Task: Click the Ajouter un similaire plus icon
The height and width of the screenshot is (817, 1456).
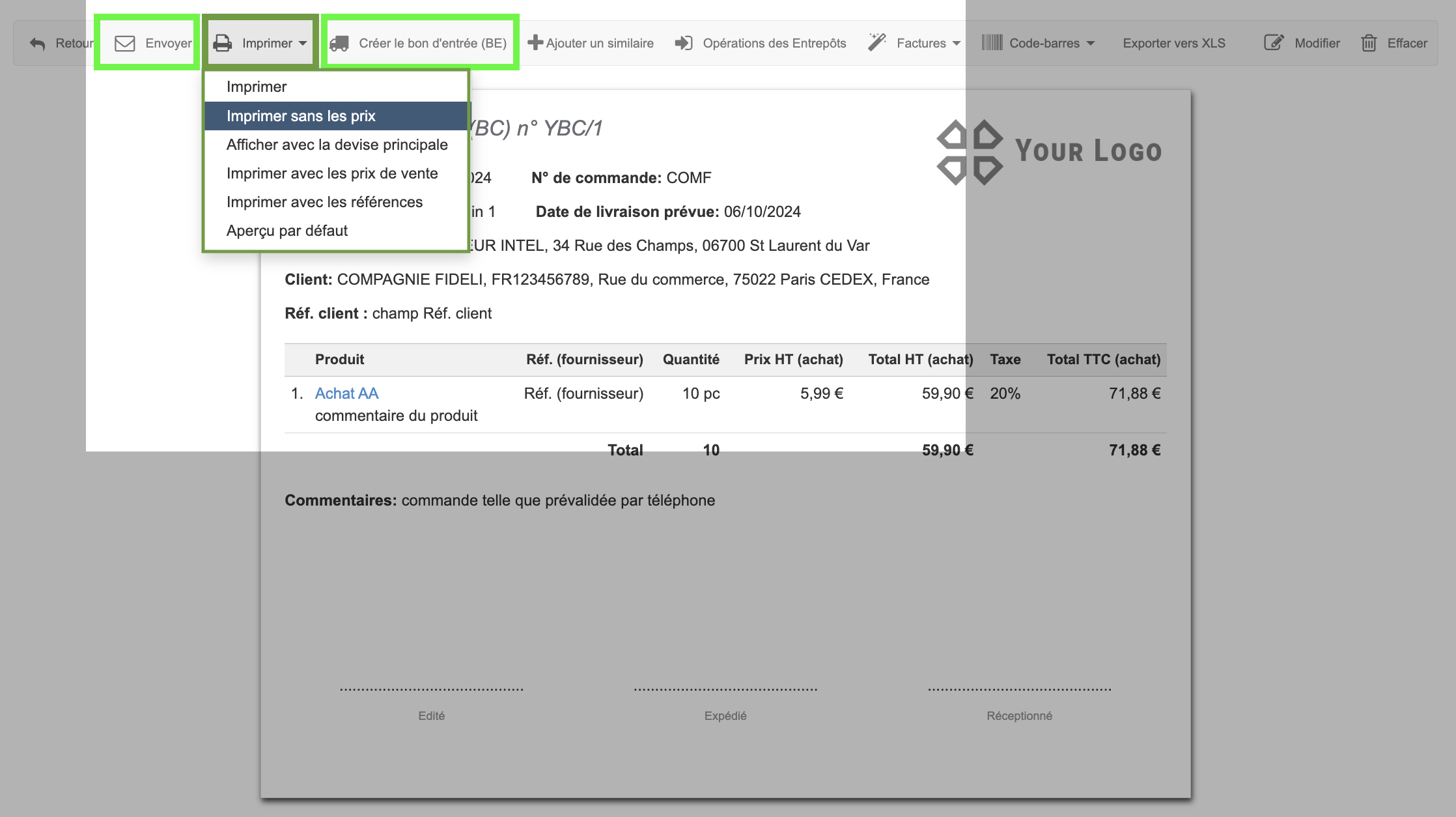Action: (x=534, y=42)
